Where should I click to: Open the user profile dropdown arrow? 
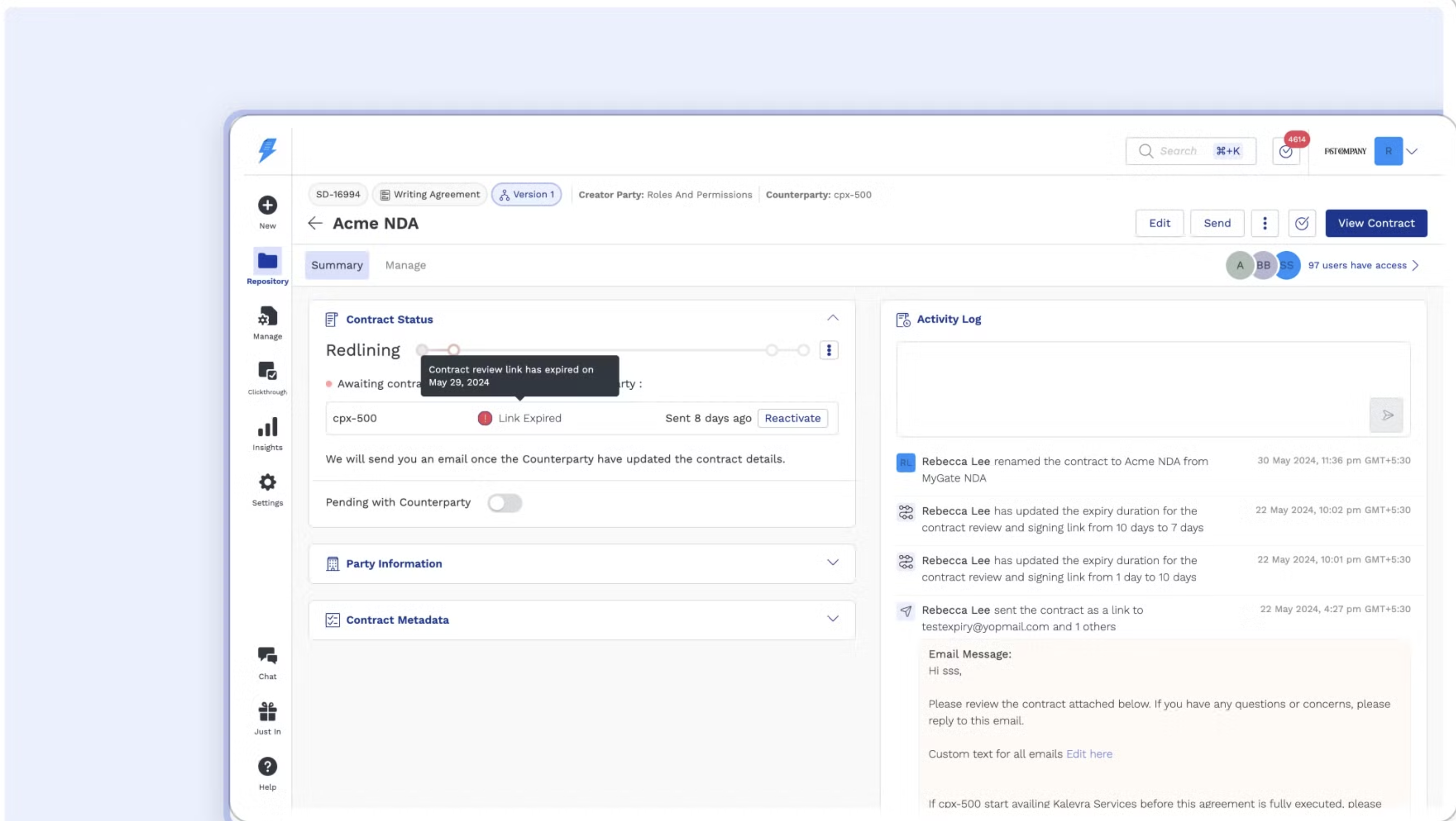[x=1412, y=152]
